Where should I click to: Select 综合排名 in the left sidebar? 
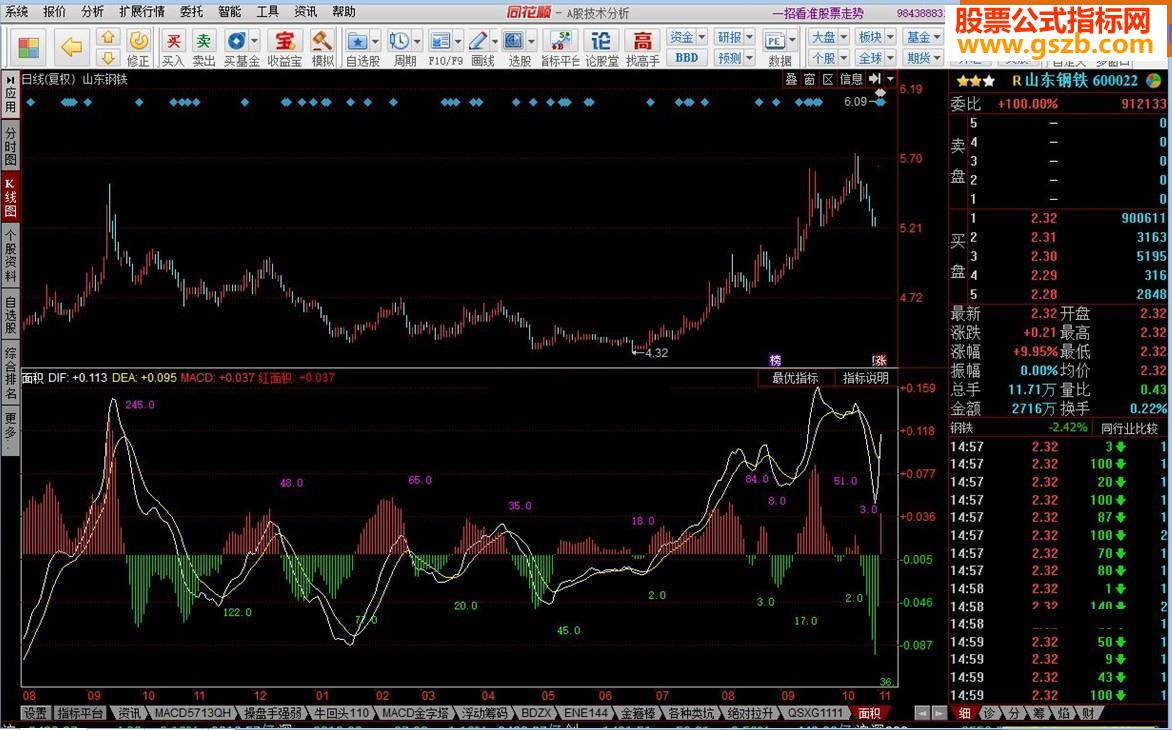10,373
